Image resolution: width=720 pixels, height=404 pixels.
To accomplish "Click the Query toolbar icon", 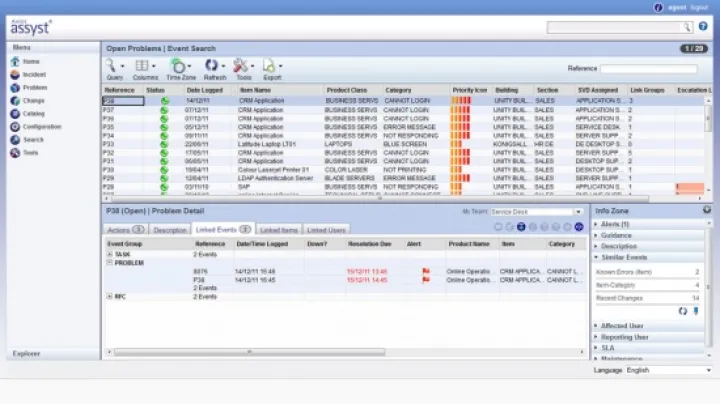I will [x=111, y=66].
